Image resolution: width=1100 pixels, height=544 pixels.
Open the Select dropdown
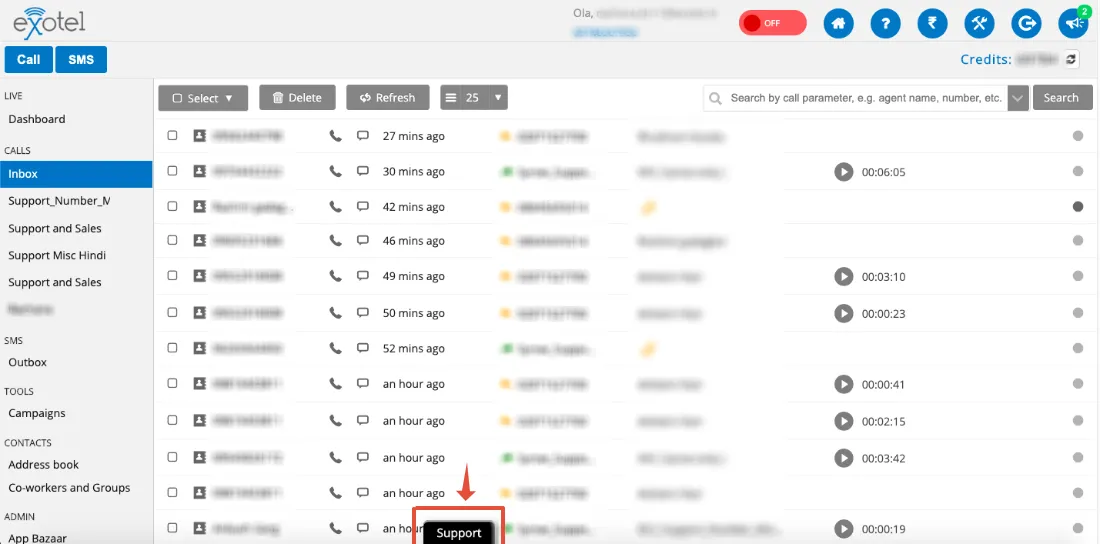(203, 98)
